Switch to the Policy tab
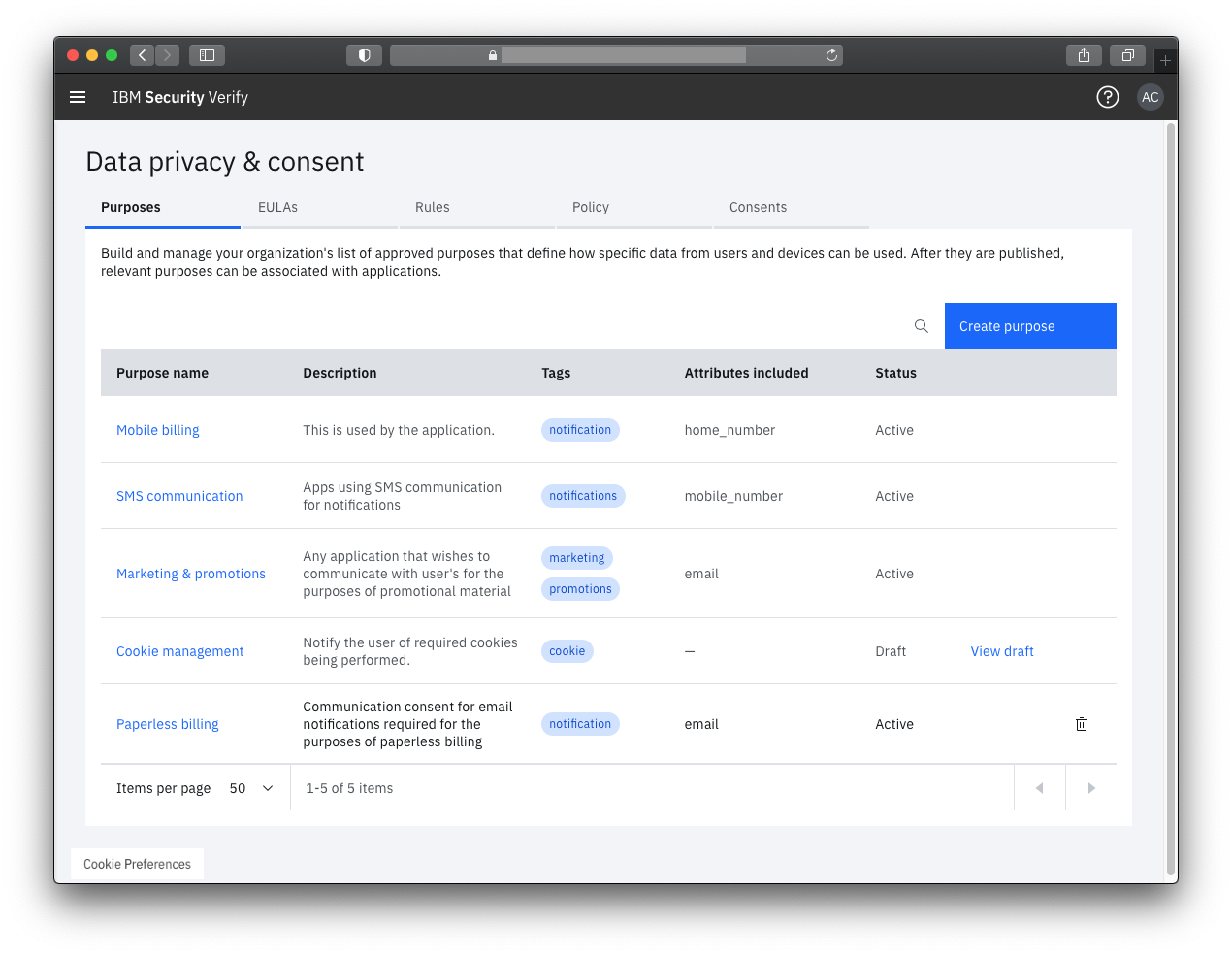This screenshot has width=1232, height=955. (x=634, y=208)
